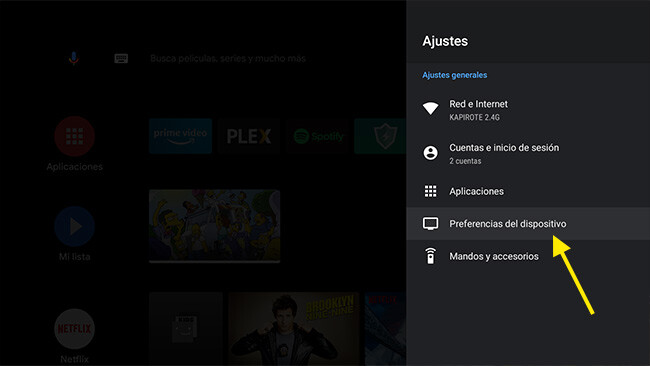
Task: Click the Wi-Fi icon for Red e Internet
Action: [x=430, y=109]
